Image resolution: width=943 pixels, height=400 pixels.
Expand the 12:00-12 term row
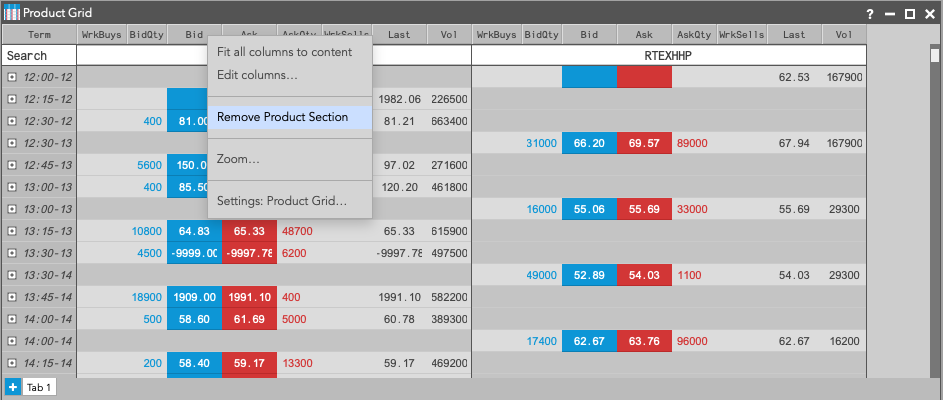pyautogui.click(x=12, y=77)
